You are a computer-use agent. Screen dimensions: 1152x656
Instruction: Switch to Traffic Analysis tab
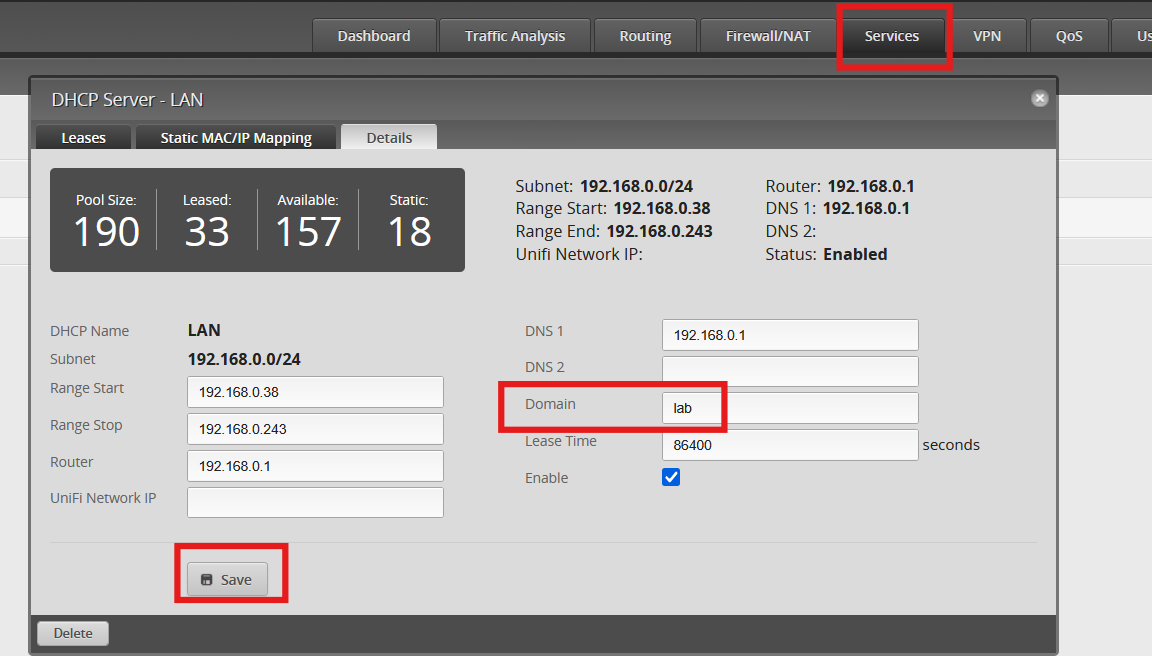coord(515,36)
